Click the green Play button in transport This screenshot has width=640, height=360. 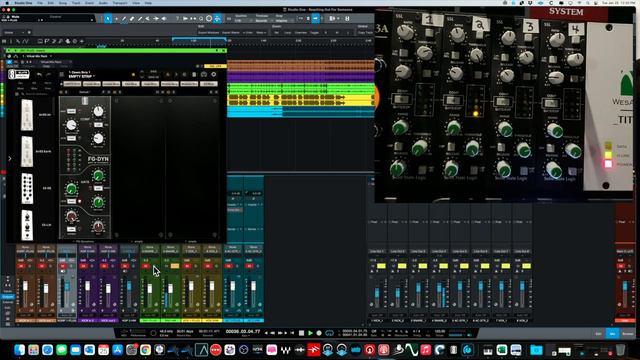tap(310, 333)
